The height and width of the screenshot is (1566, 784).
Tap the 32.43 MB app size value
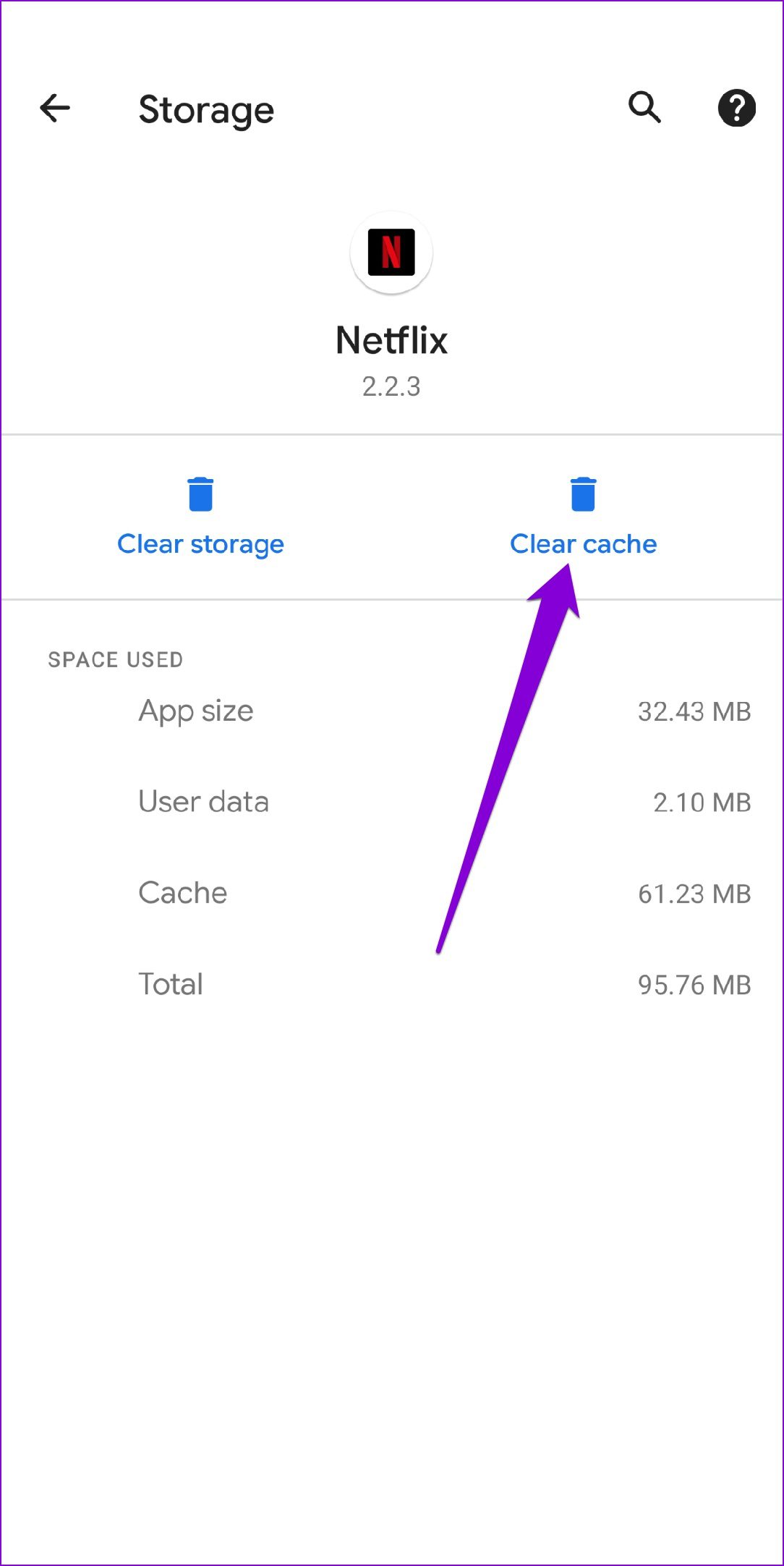coord(694,712)
